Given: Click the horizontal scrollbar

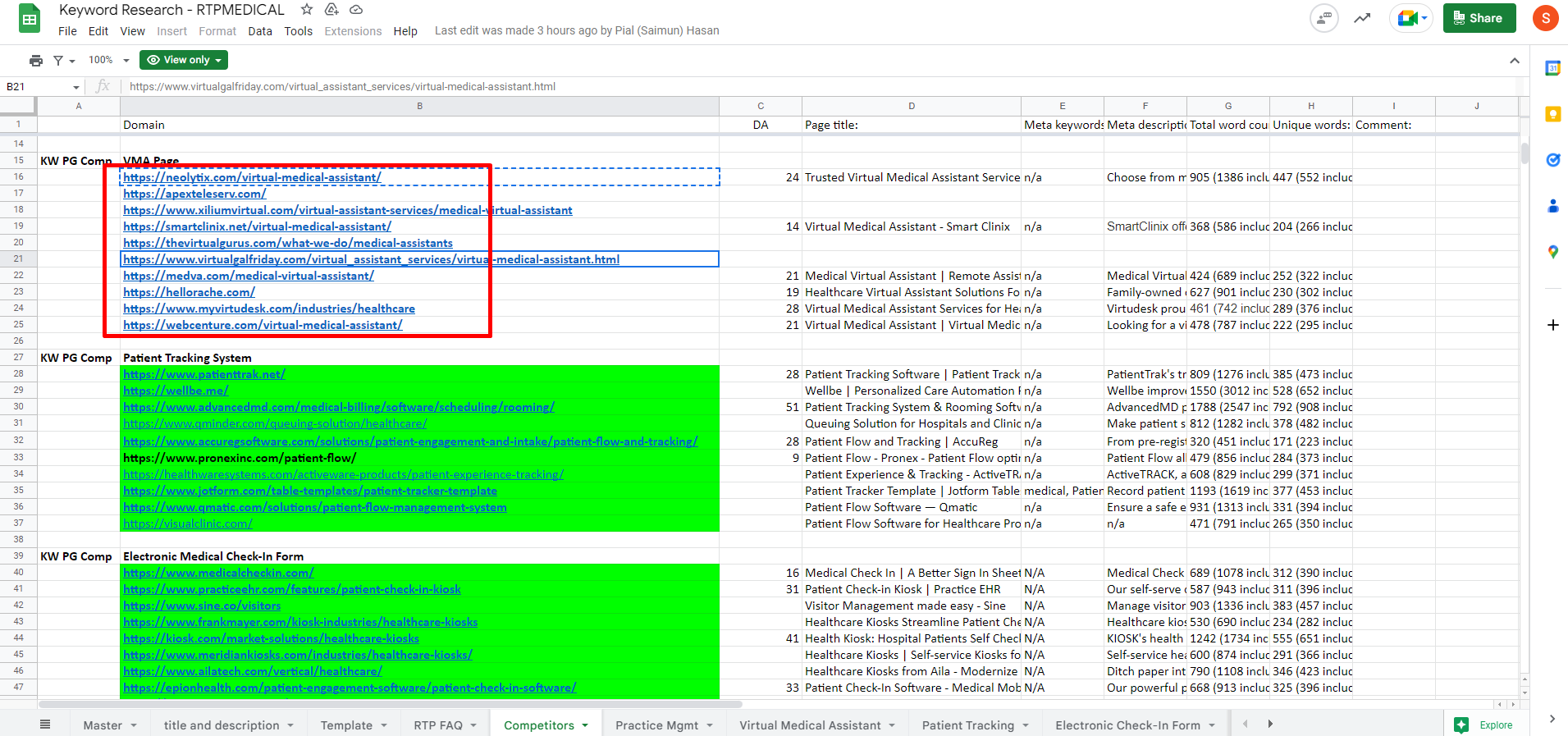Looking at the screenshot, I should point(390,704).
